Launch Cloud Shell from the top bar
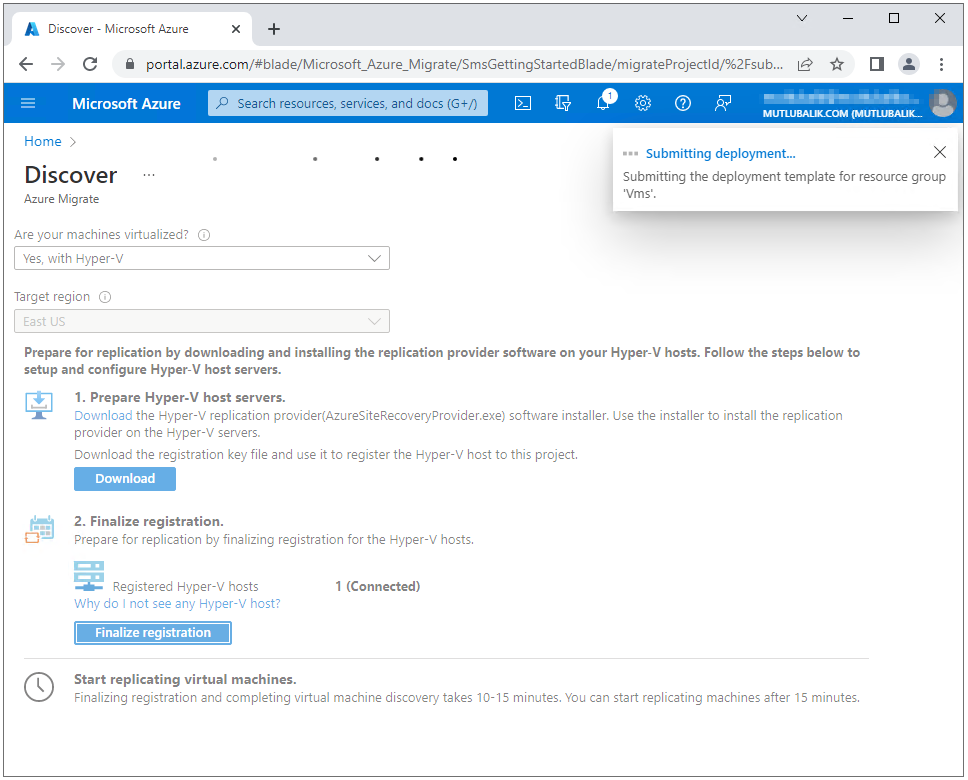Screen dimensions: 968x780 point(523,103)
